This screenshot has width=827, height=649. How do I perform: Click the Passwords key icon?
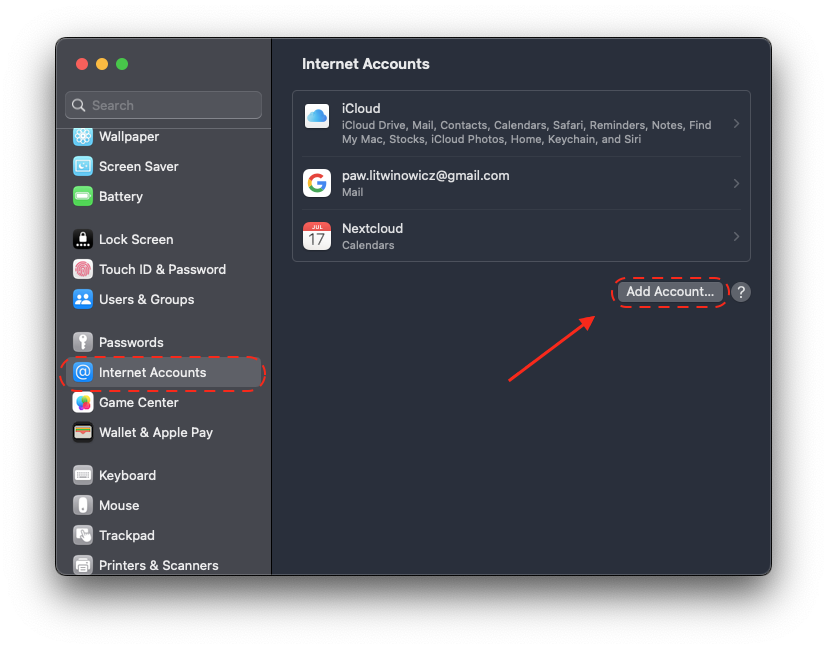83,343
